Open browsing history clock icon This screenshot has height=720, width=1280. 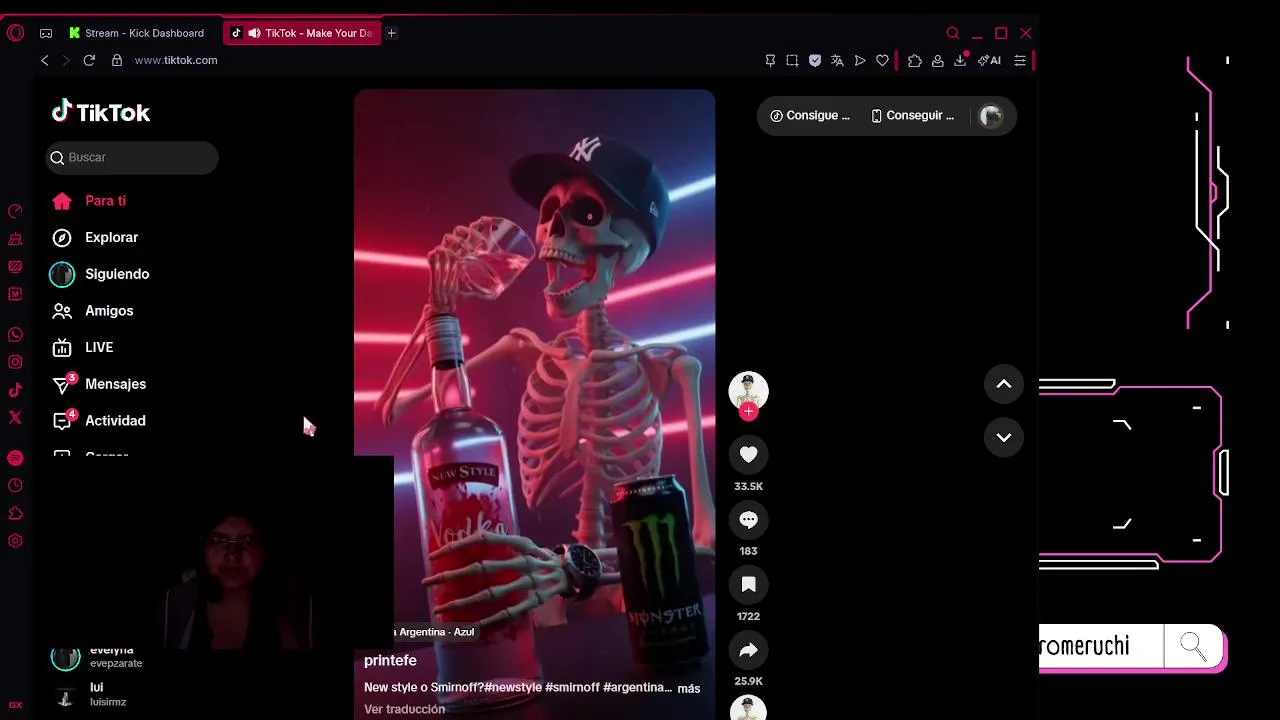(15, 486)
